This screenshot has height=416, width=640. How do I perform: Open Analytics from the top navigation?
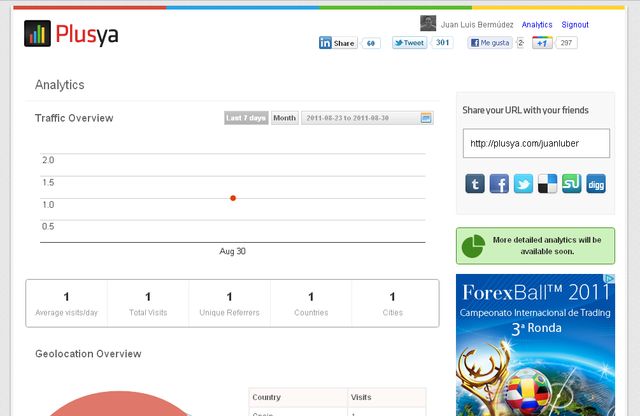click(537, 24)
